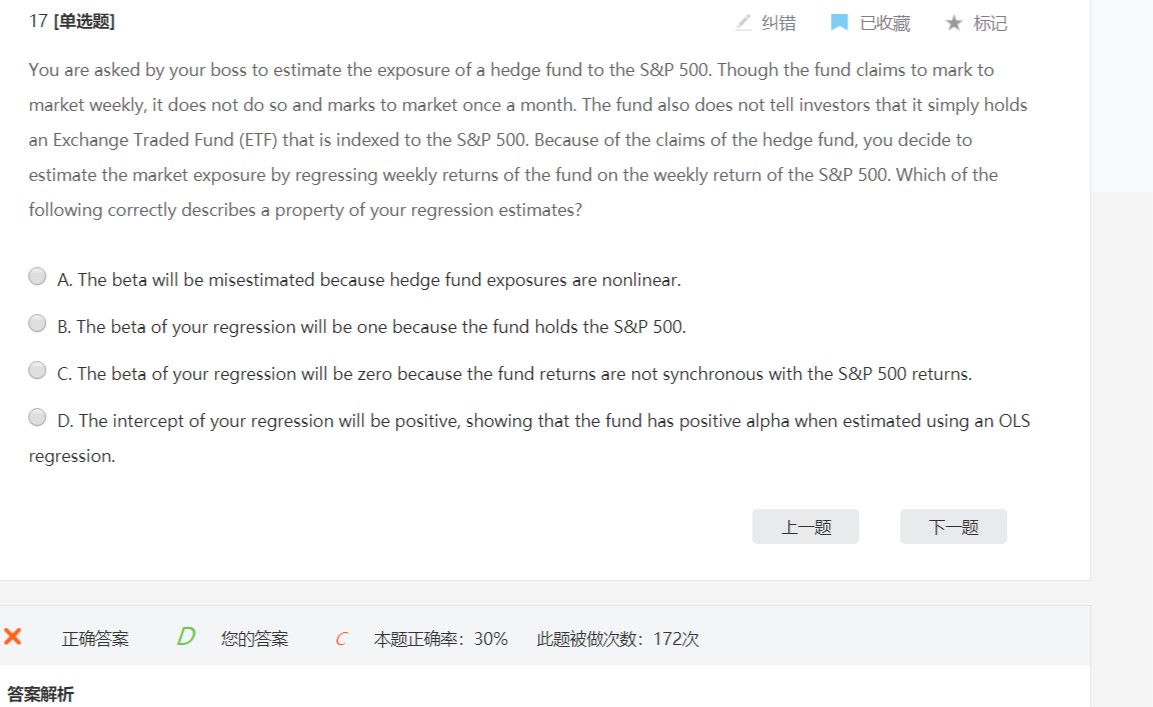Click the orange letter C after 您的答案
The width and height of the screenshot is (1153, 707).
click(x=341, y=639)
